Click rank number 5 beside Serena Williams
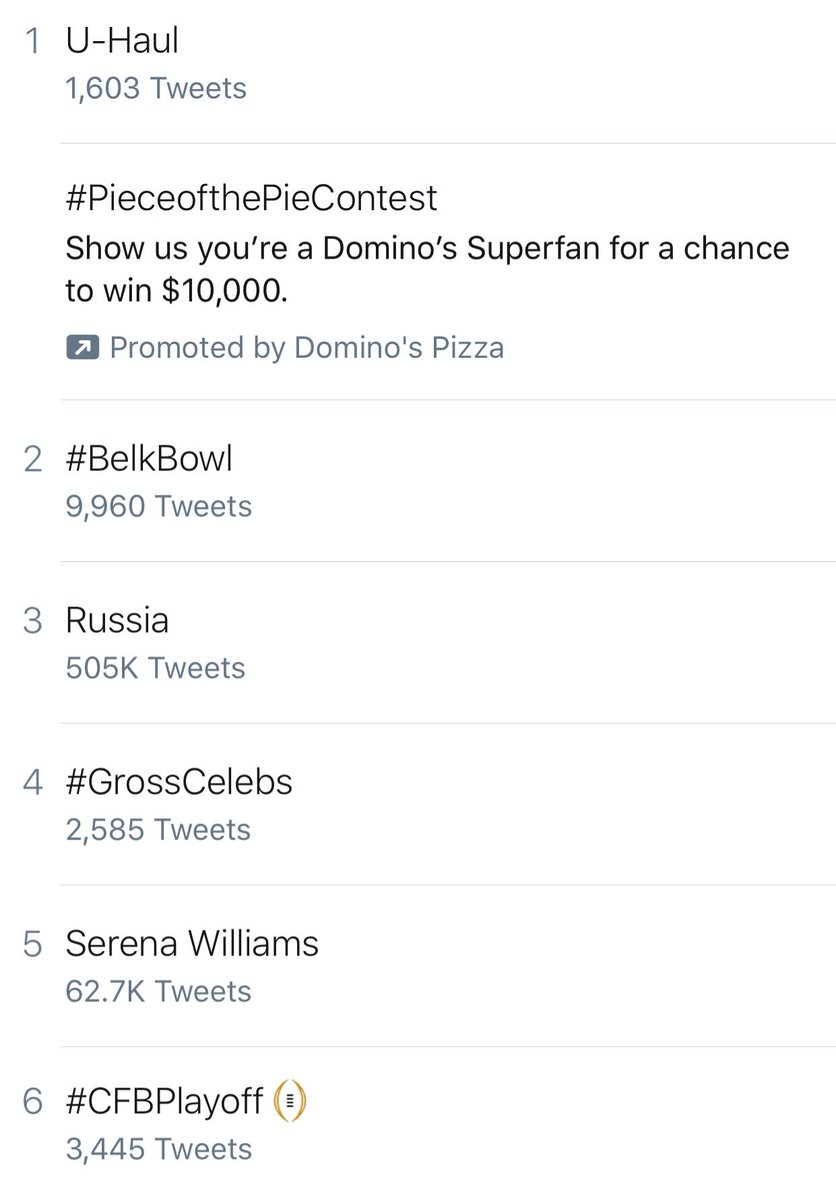Viewport: 836px width, 1200px height. [33, 944]
